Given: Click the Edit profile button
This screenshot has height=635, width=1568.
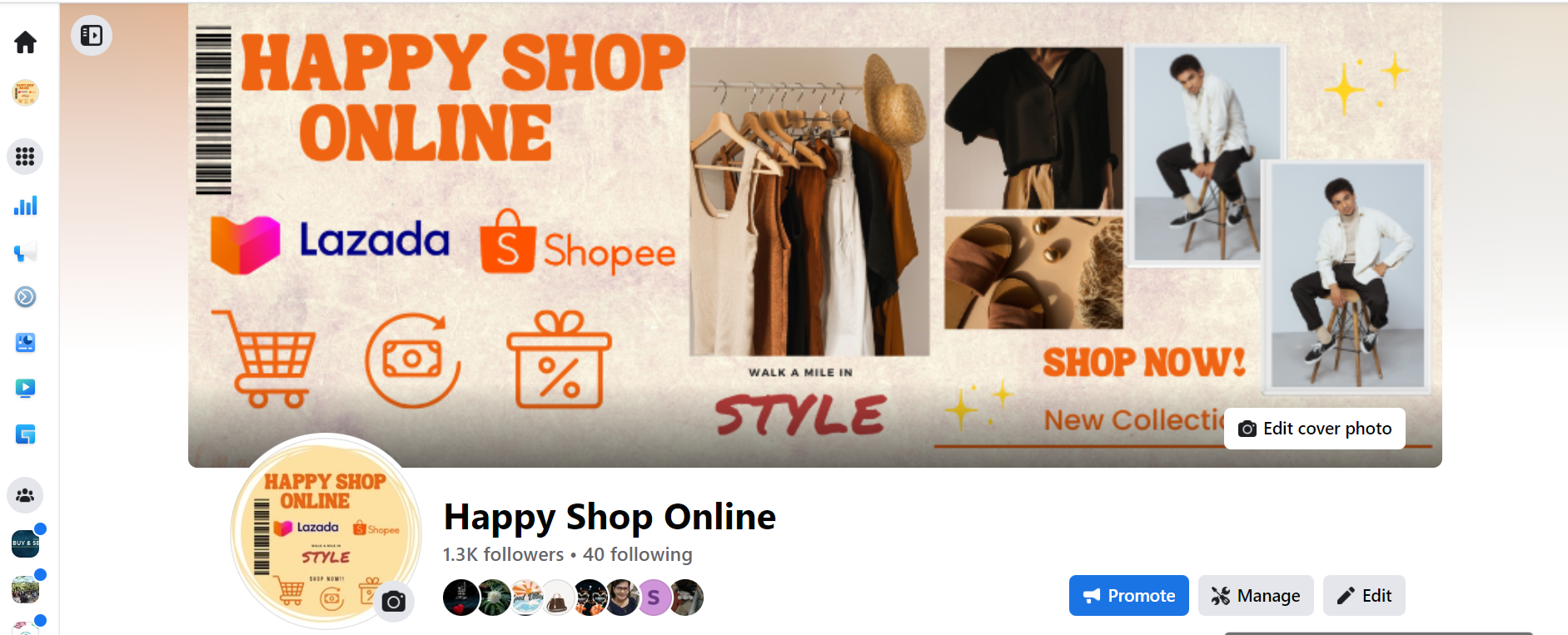Looking at the screenshot, I should click(1364, 596).
